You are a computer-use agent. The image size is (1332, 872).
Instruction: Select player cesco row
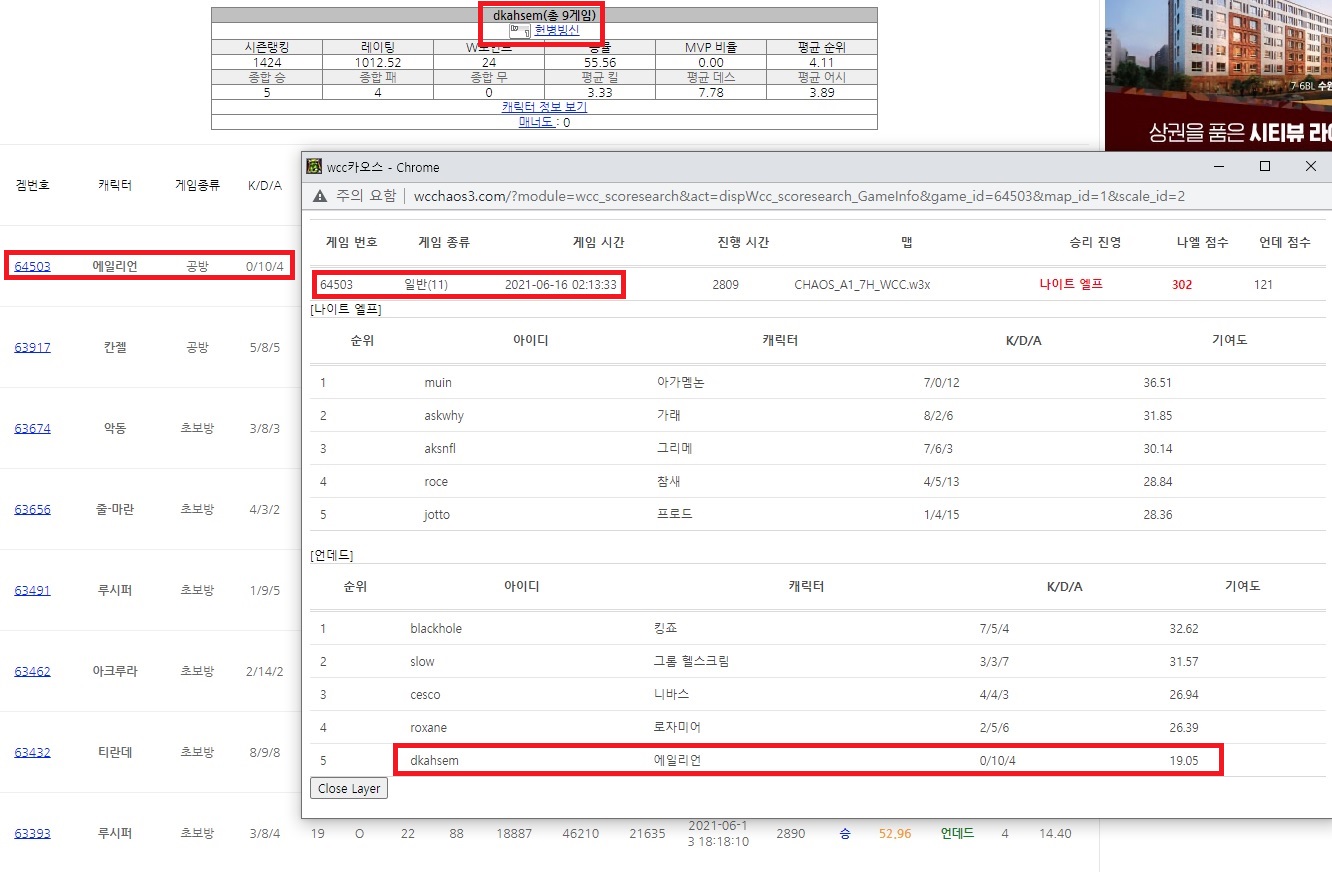coord(817,694)
